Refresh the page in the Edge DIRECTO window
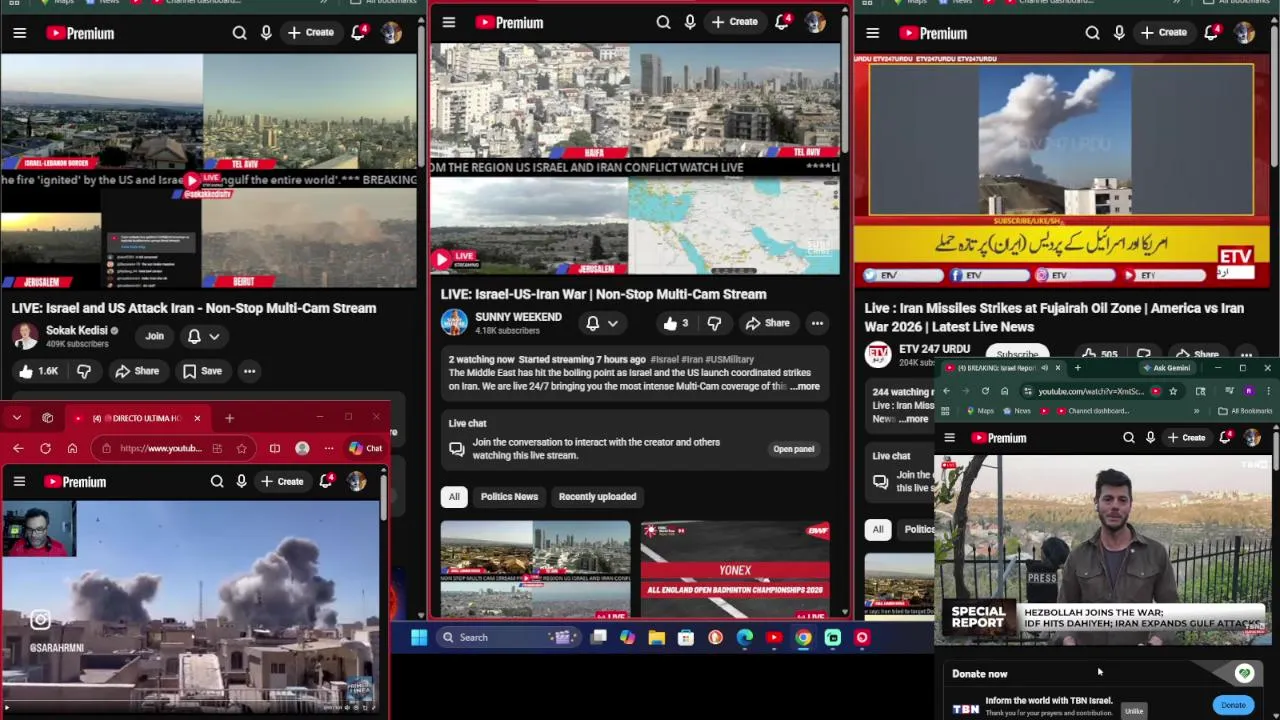The height and width of the screenshot is (720, 1280). [45, 448]
